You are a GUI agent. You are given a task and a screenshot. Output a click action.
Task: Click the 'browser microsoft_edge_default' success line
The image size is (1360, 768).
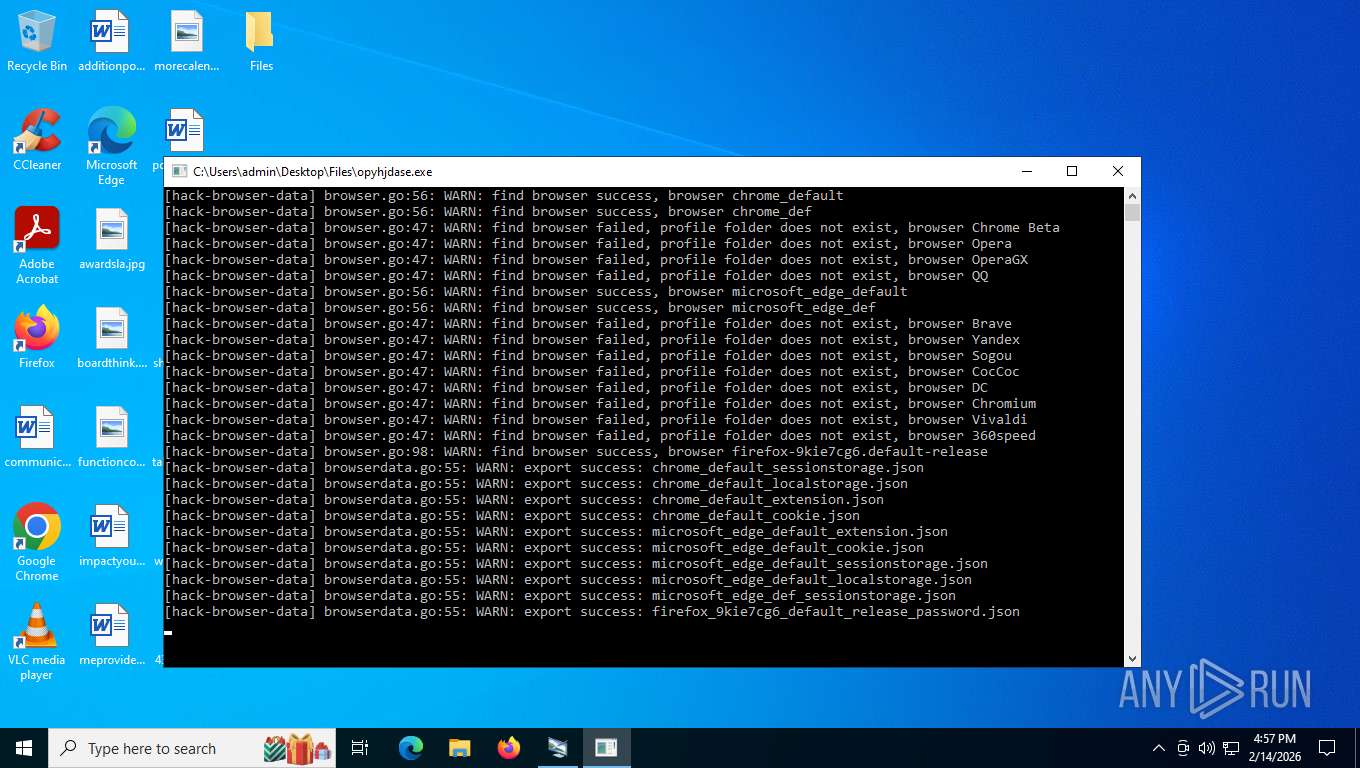point(536,291)
